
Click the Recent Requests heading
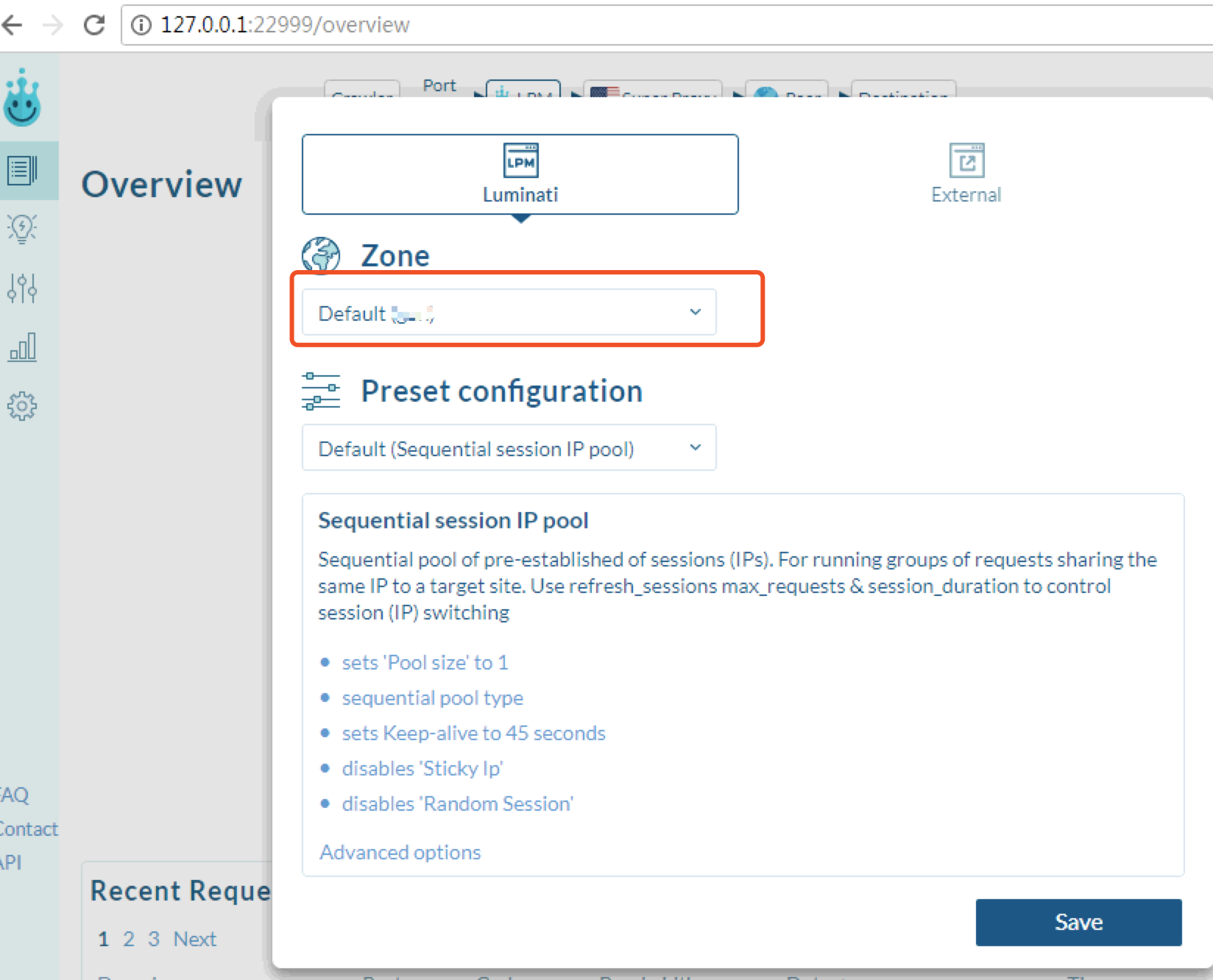pyautogui.click(x=180, y=890)
